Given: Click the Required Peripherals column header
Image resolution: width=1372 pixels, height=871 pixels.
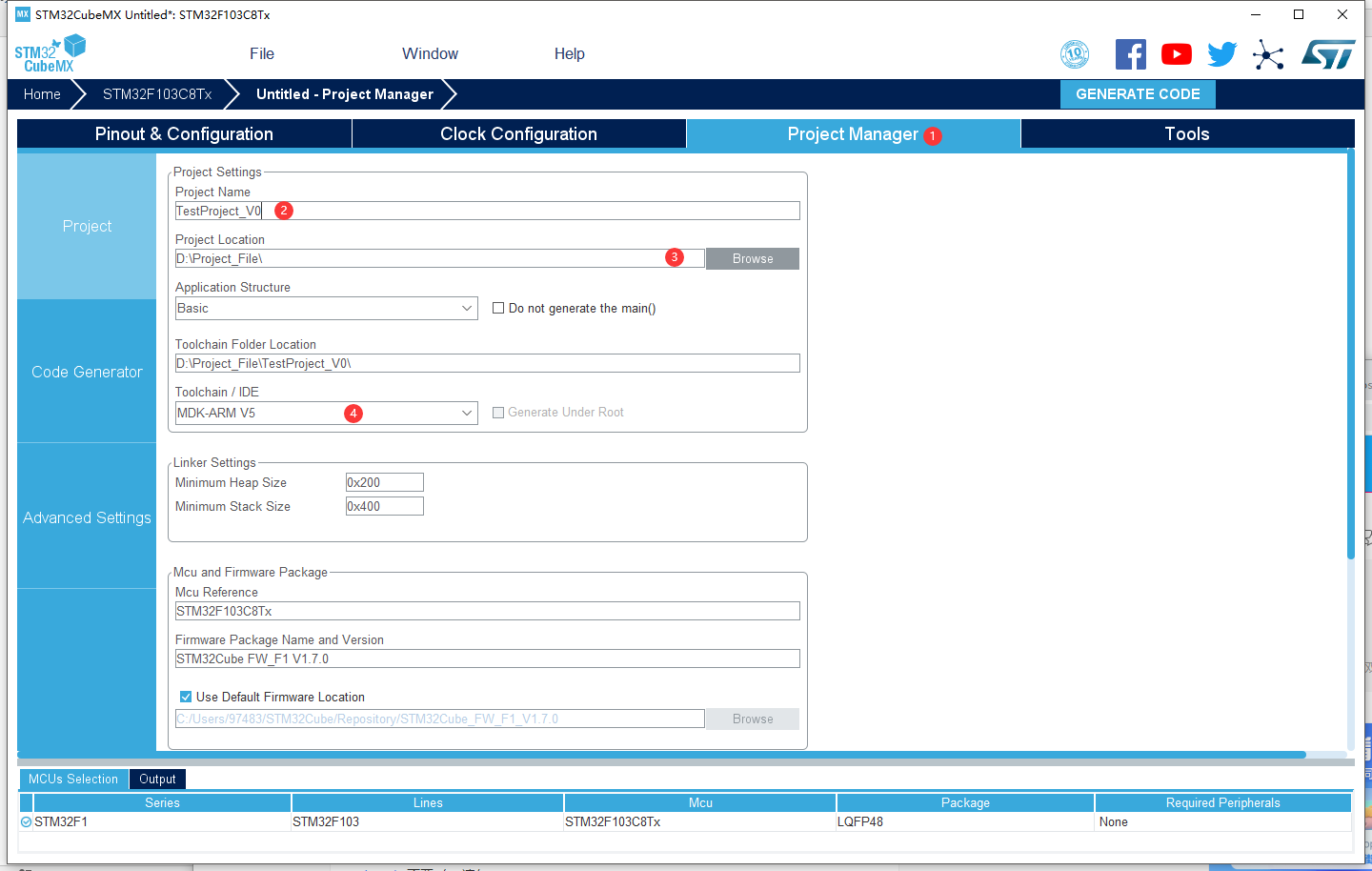Looking at the screenshot, I should click(x=1223, y=803).
